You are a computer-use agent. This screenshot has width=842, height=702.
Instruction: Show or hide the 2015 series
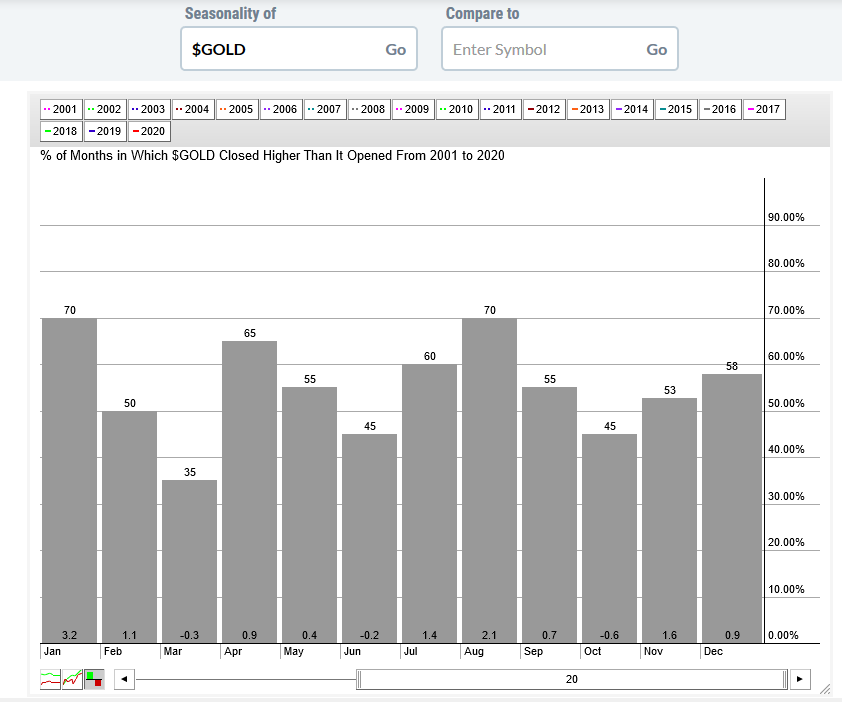click(x=677, y=110)
